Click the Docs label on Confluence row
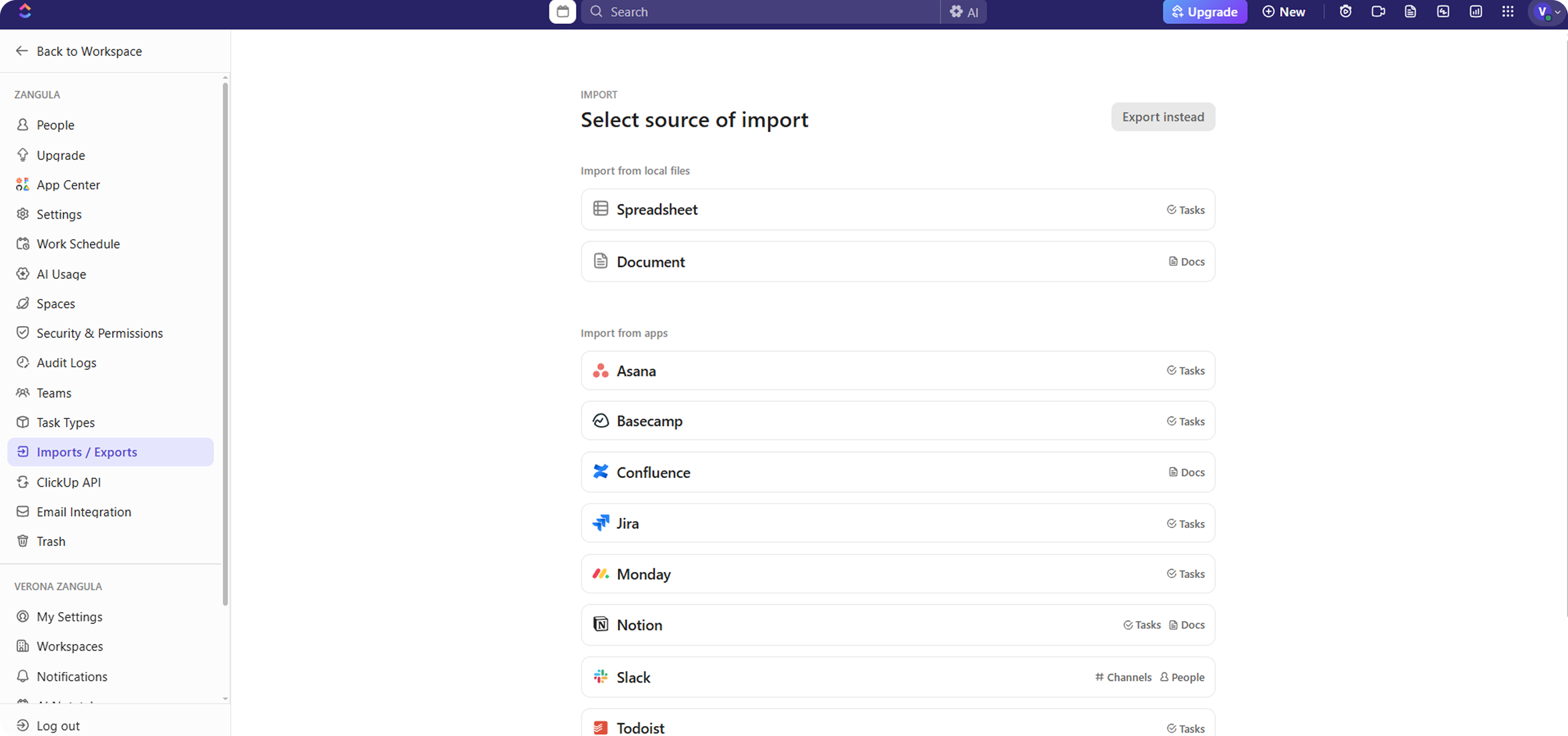This screenshot has width=1568, height=736. click(1186, 472)
